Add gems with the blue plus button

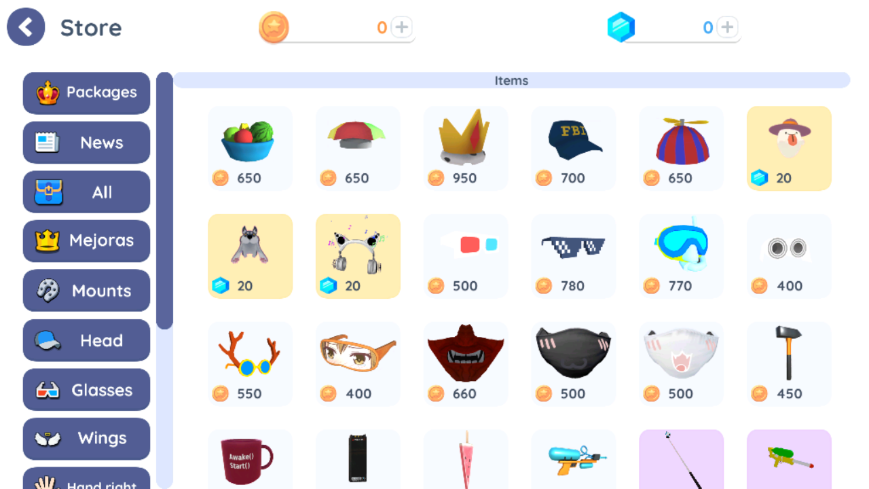[x=727, y=27]
